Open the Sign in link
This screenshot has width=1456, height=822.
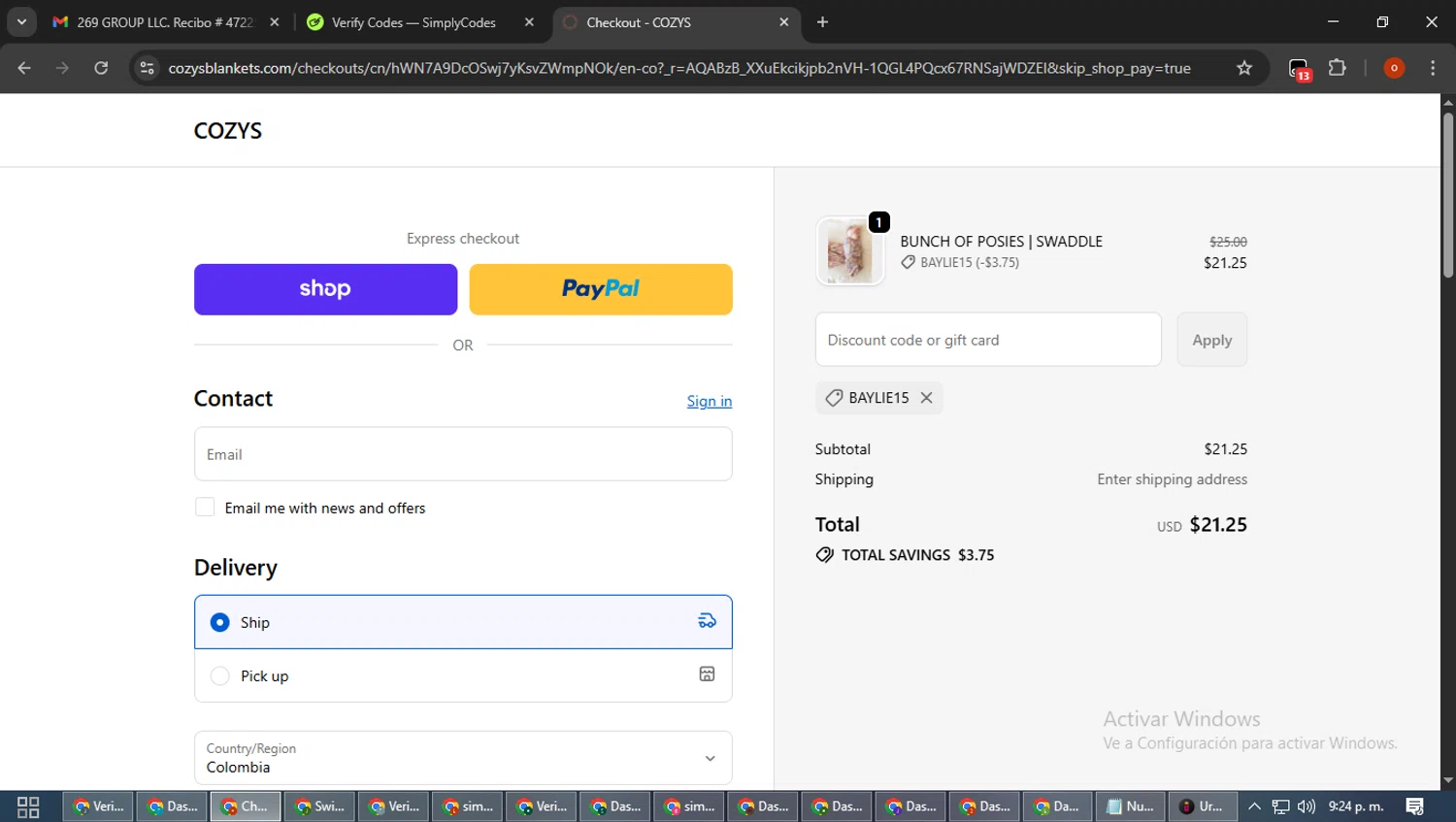coord(710,401)
